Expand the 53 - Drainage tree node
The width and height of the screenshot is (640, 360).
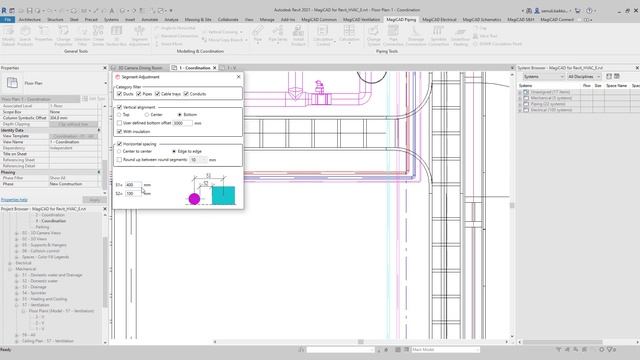coord(17,287)
